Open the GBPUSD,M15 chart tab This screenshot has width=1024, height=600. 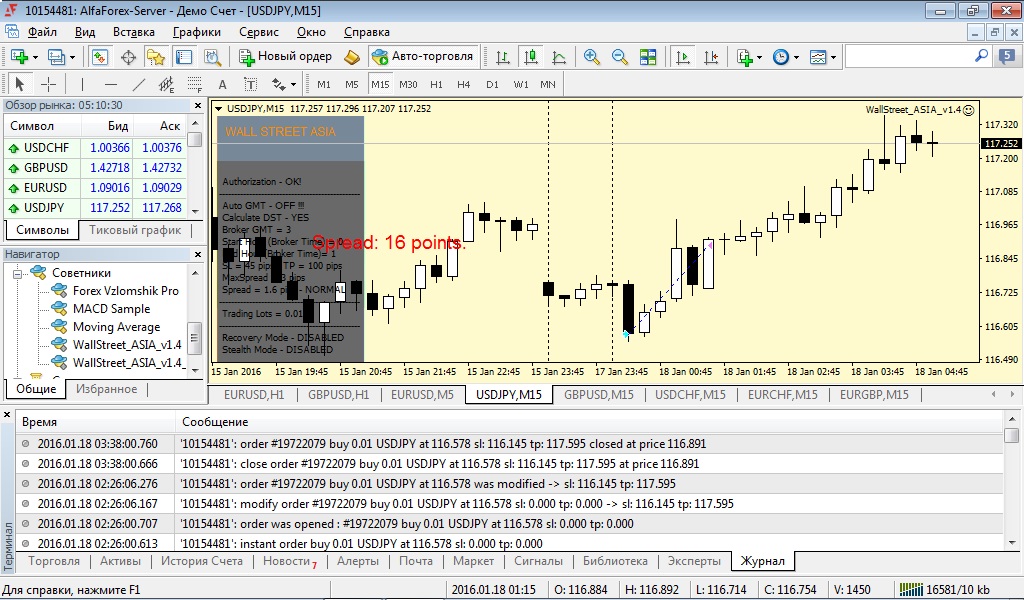[x=599, y=394]
